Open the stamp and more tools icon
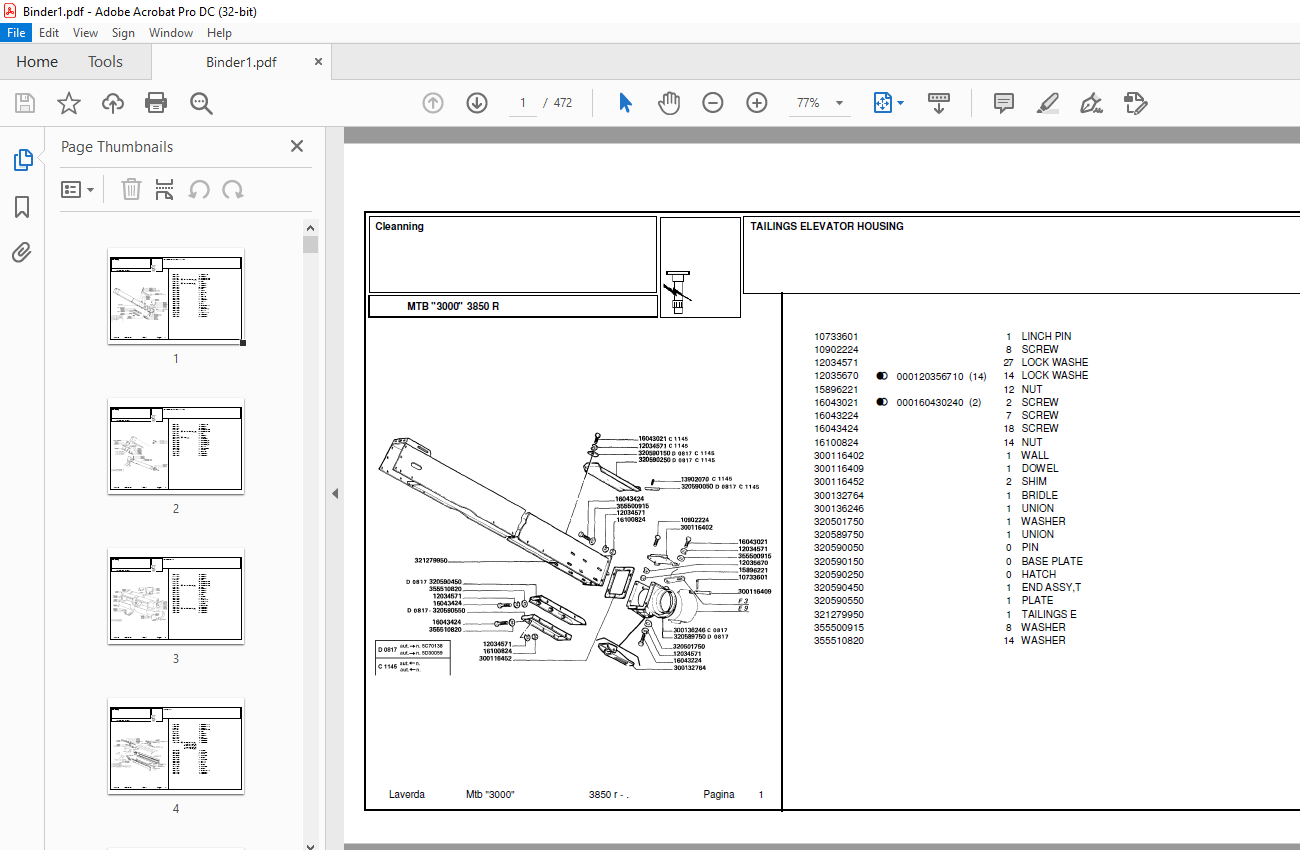The image size is (1300, 850). (x=1136, y=103)
